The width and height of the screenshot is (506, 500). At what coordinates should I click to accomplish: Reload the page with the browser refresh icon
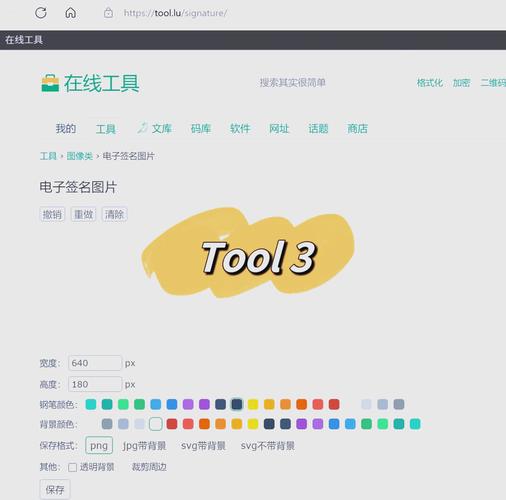point(41,13)
